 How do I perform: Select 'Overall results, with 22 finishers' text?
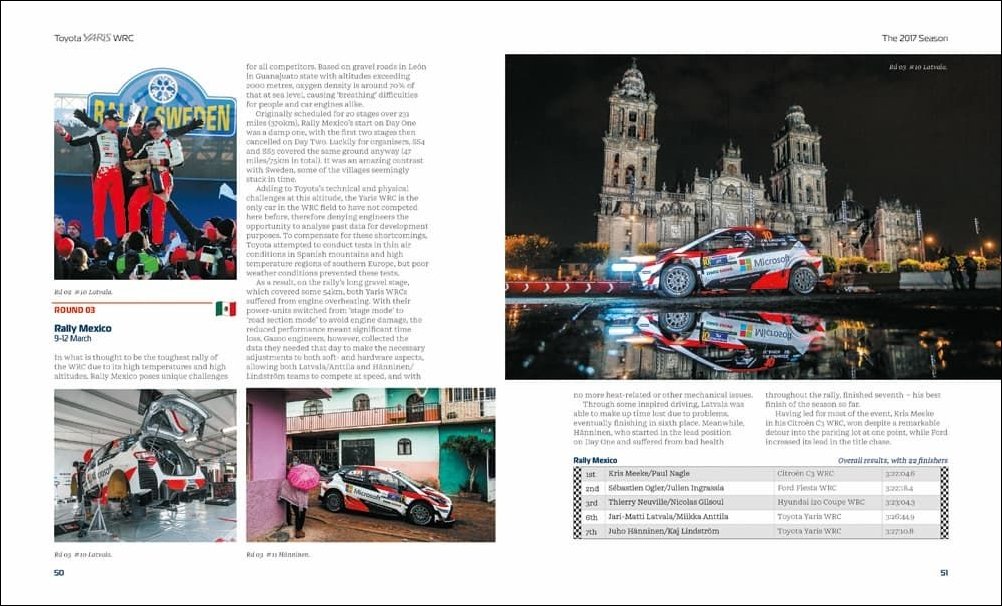(x=893, y=460)
